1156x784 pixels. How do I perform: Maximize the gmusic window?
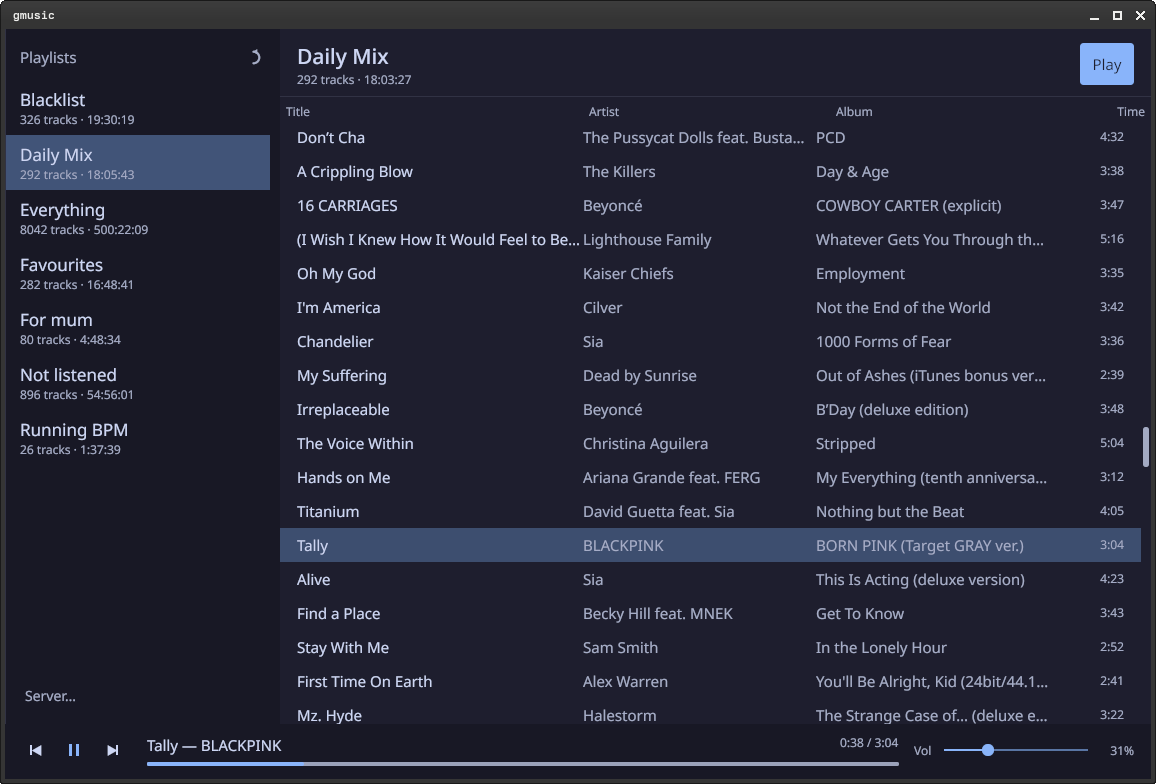click(x=1117, y=15)
